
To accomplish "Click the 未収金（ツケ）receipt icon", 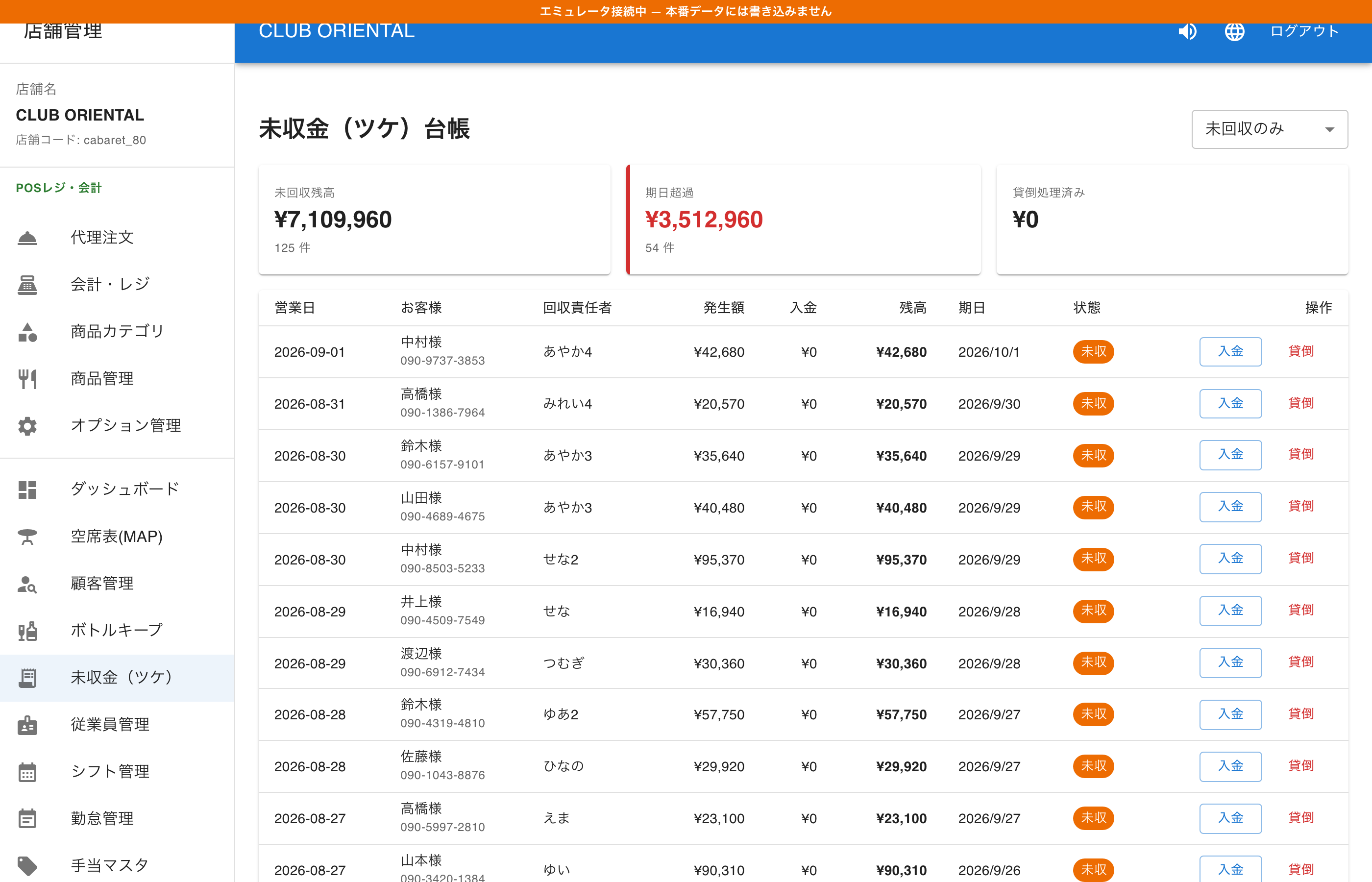I will 27,678.
